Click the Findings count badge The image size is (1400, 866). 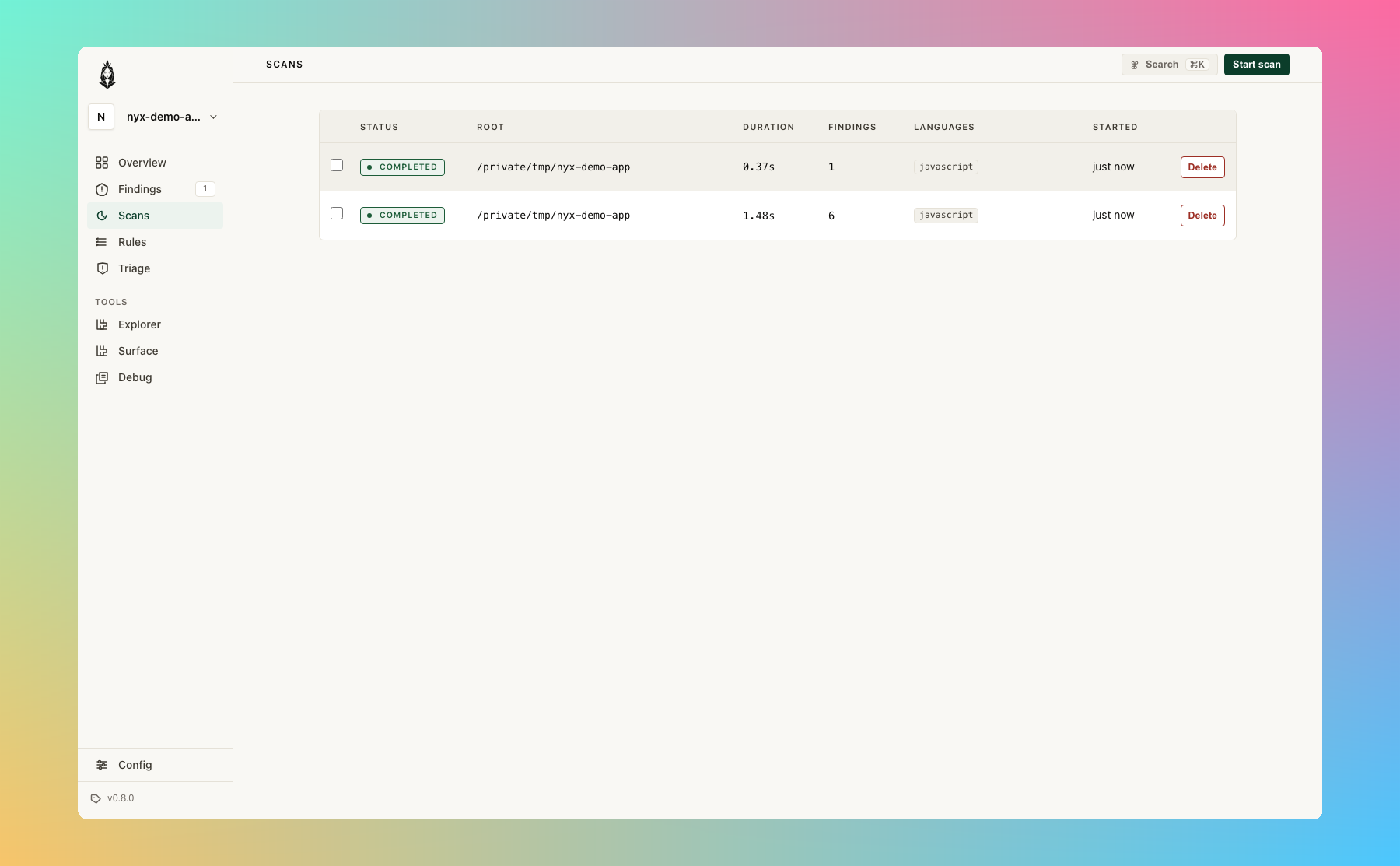point(205,189)
